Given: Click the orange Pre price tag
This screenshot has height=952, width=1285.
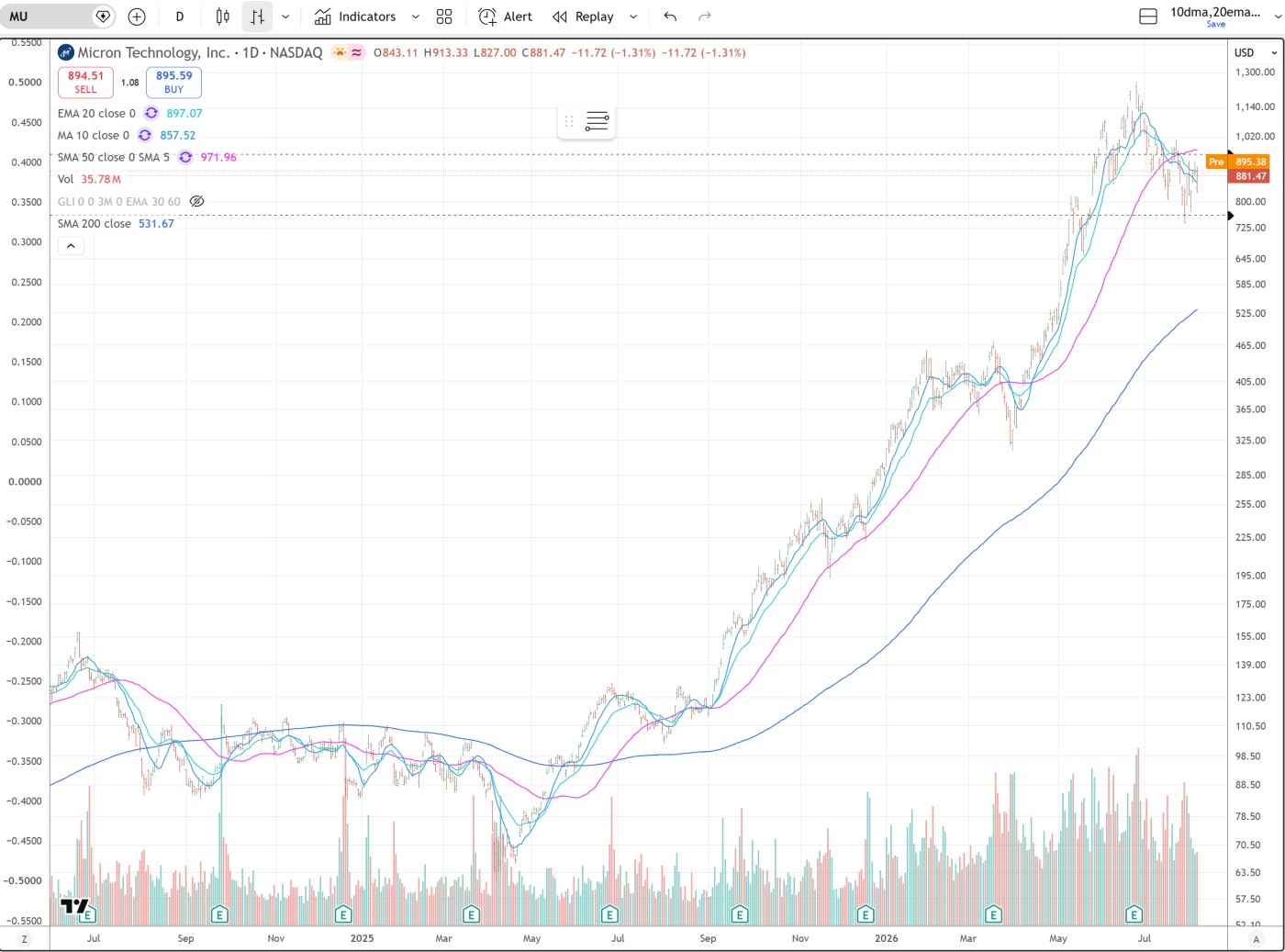Looking at the screenshot, I should pyautogui.click(x=1216, y=162).
